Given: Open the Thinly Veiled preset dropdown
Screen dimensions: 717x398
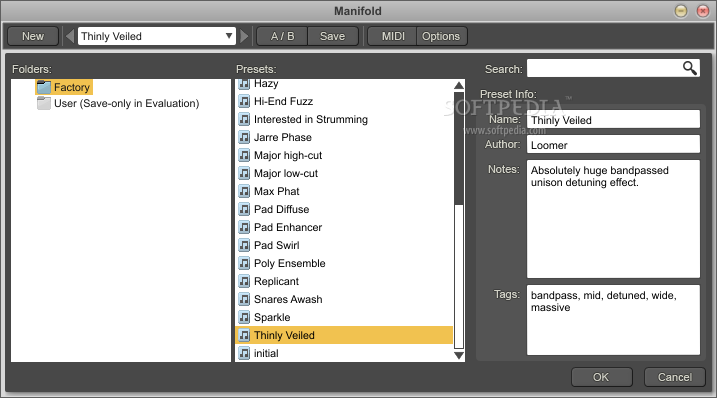Looking at the screenshot, I should (x=157, y=36).
